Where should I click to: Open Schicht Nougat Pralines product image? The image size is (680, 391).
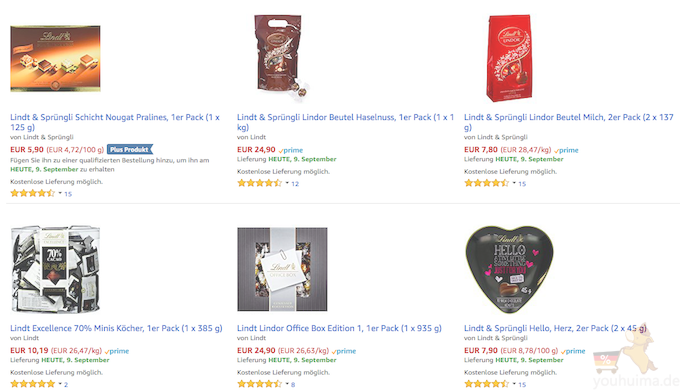coord(55,59)
